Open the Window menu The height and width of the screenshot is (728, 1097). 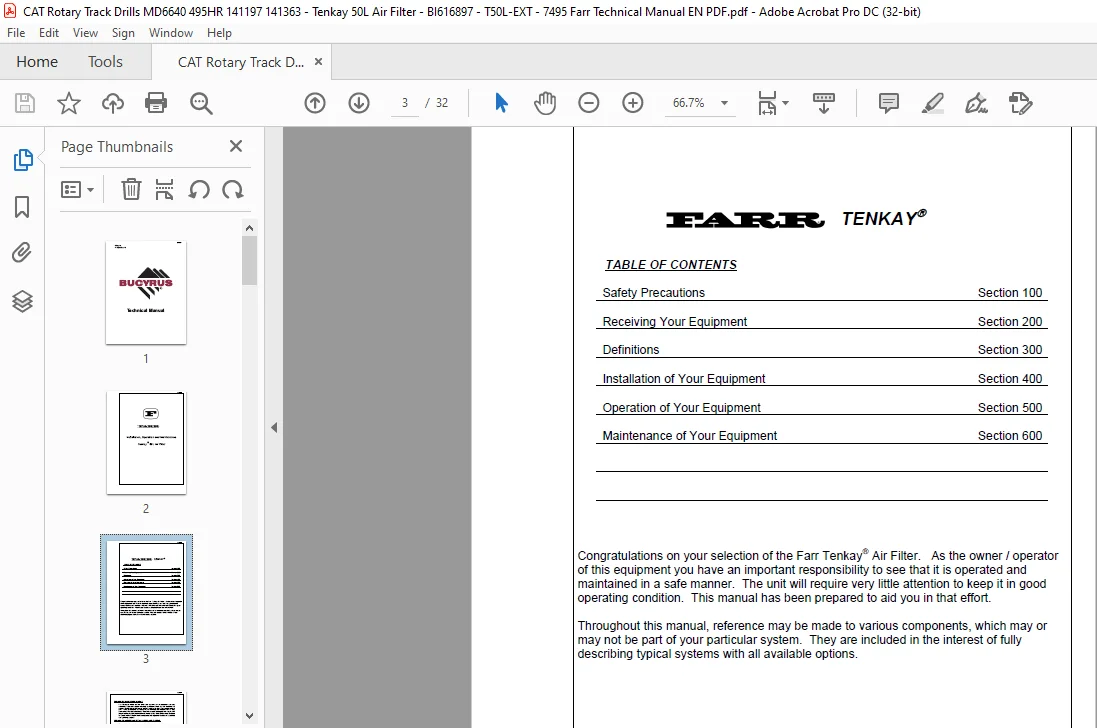click(171, 33)
